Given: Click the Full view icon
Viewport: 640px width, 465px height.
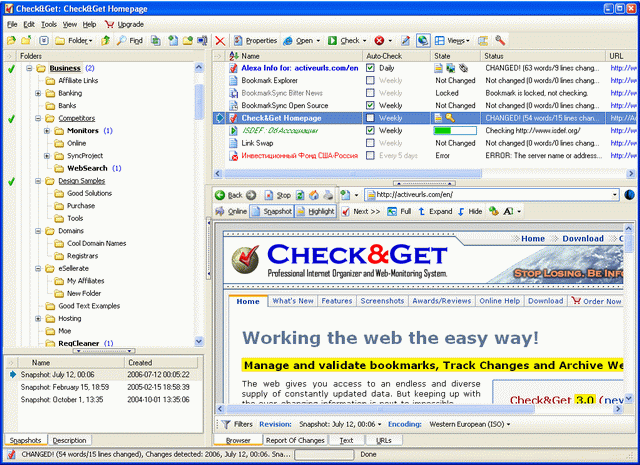Looking at the screenshot, I should click(x=399, y=212).
